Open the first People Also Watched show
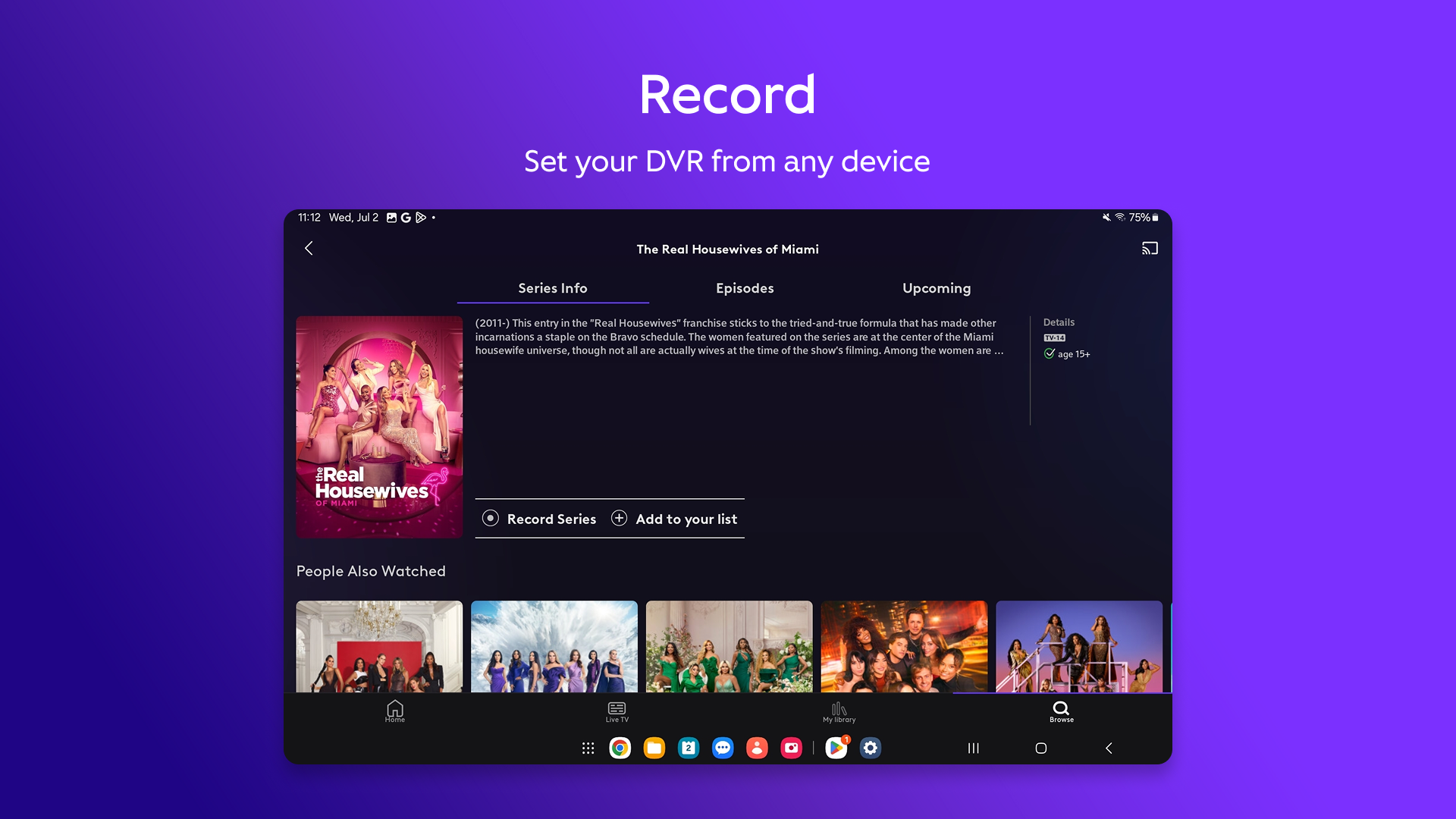The height and width of the screenshot is (819, 1456). (379, 646)
